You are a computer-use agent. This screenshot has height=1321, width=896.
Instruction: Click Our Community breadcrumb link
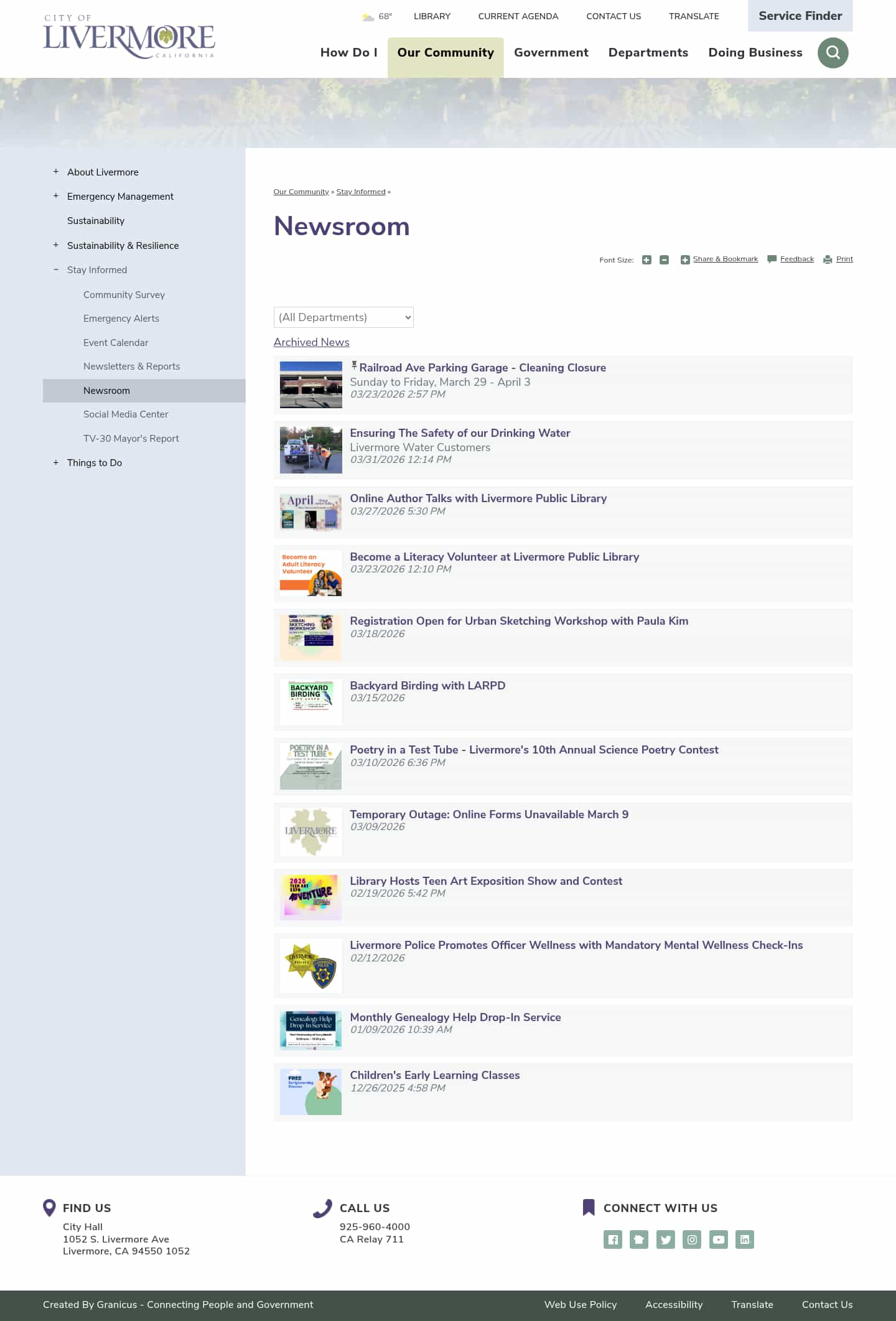pyautogui.click(x=301, y=192)
